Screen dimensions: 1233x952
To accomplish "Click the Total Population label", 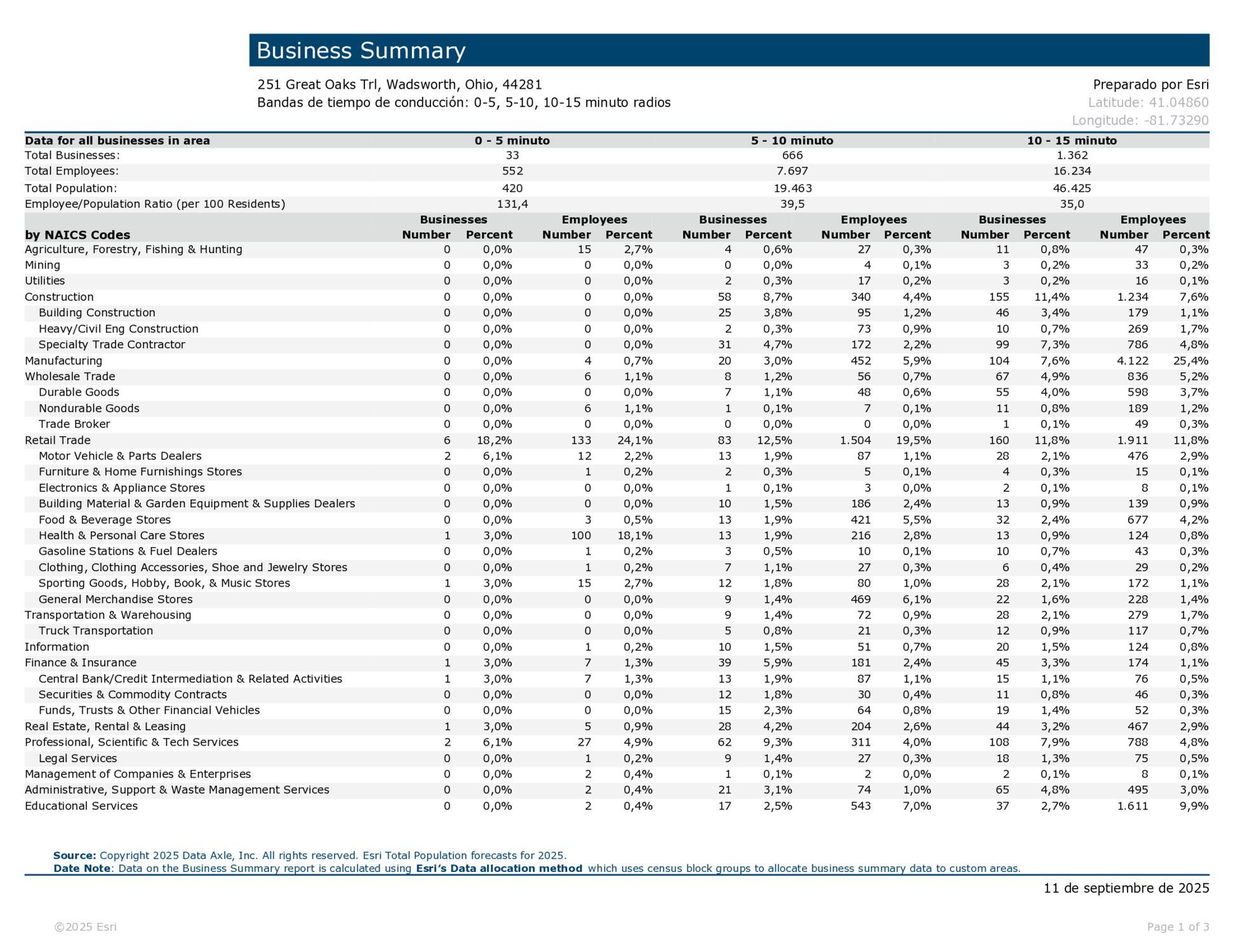I will point(70,188).
